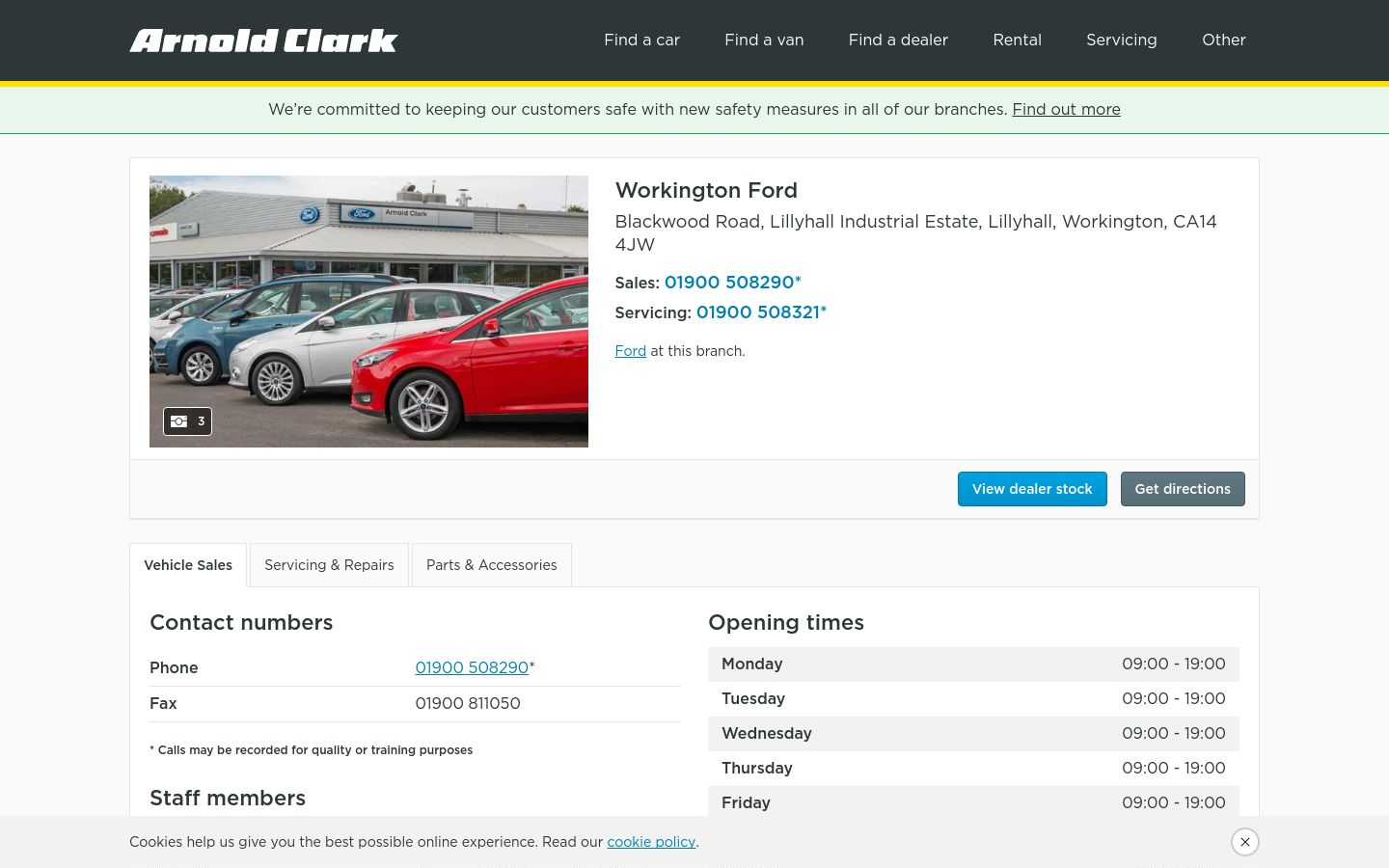The height and width of the screenshot is (868, 1389).
Task: Dismiss the cookie notice with the X icon
Action: pyautogui.click(x=1245, y=842)
